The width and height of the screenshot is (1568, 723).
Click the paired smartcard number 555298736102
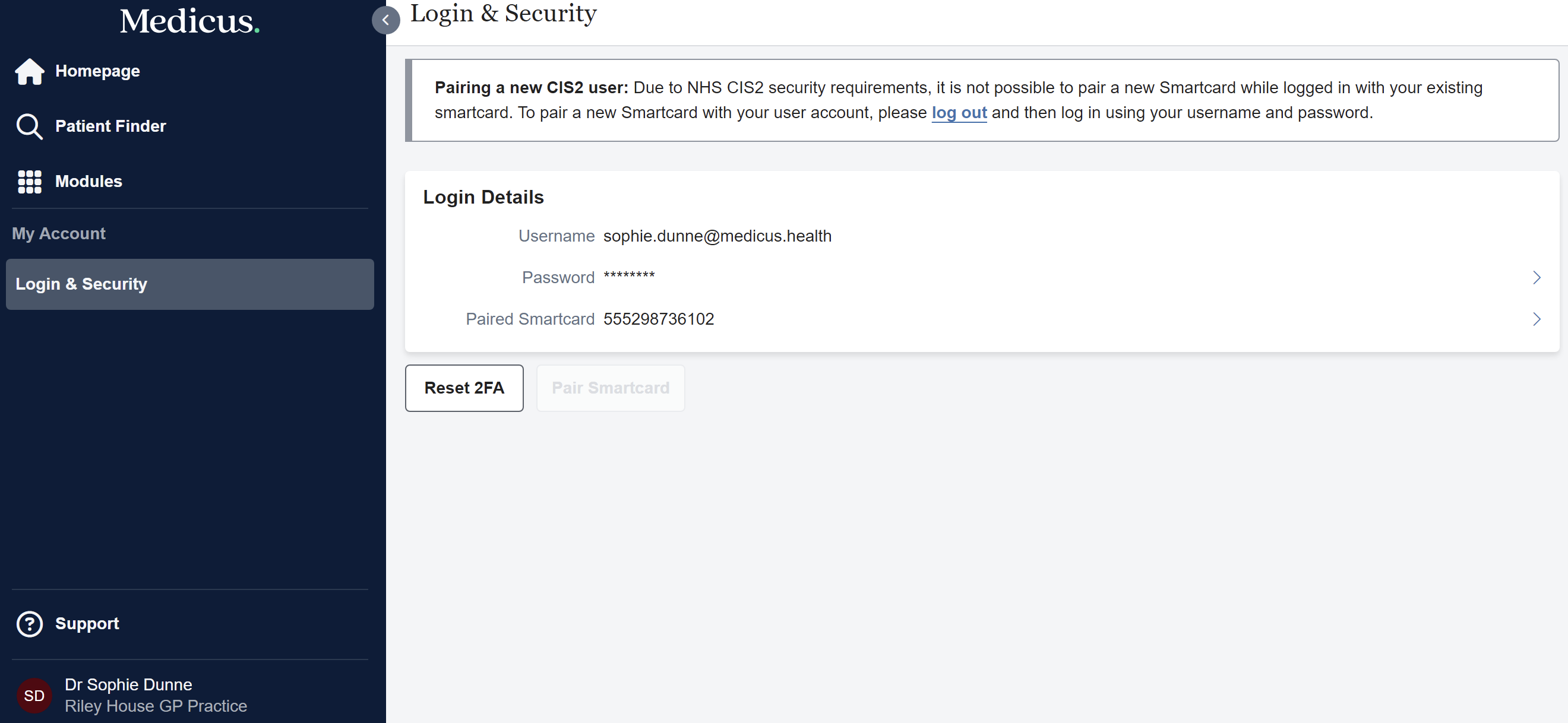[x=658, y=319]
